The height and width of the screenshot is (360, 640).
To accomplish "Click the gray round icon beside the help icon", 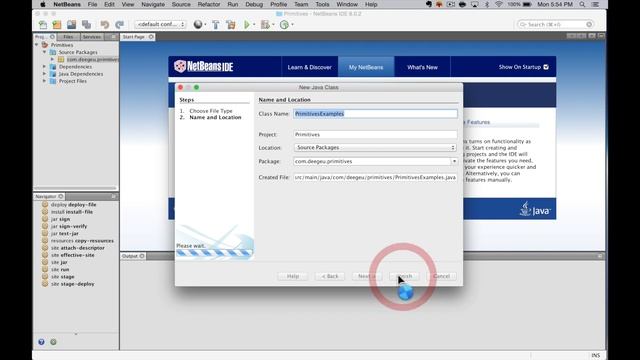I will pos(53,342).
